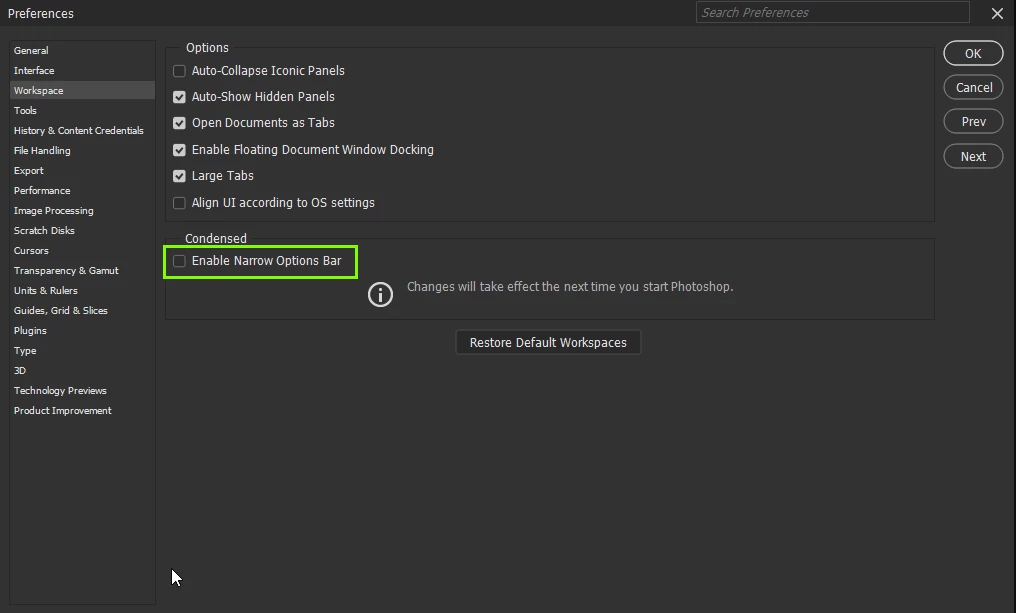Click the Options group heading
Screen dimensions: 1016x613
coord(207,48)
